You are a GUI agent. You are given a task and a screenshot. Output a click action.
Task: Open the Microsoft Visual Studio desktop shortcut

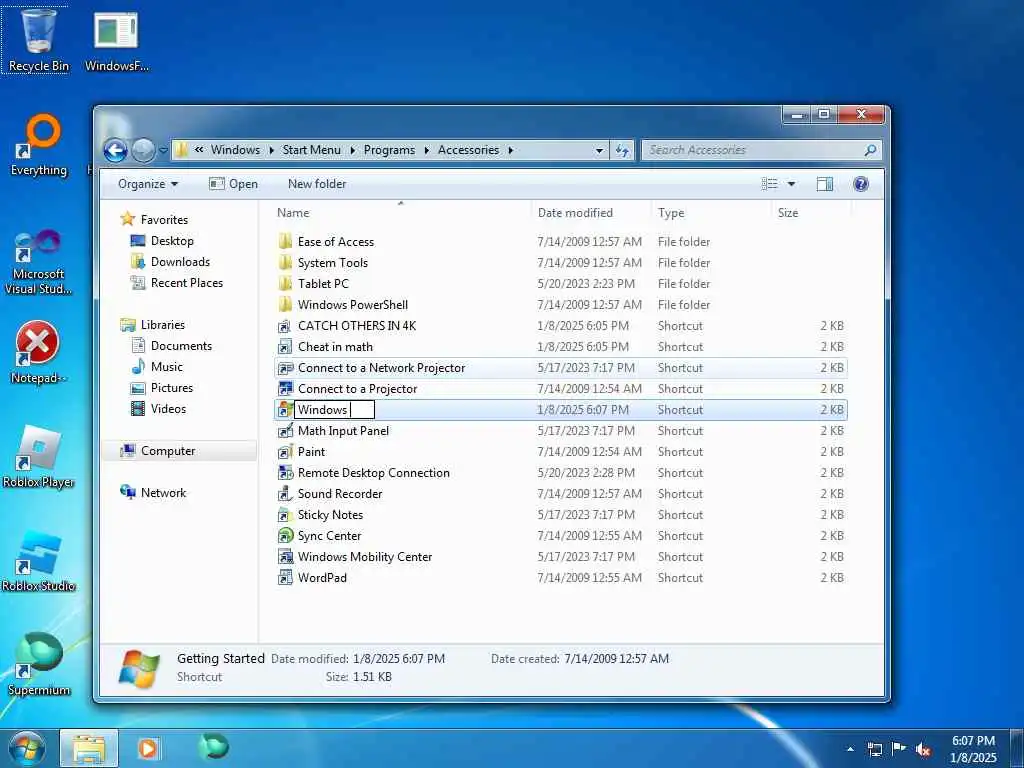(x=39, y=261)
